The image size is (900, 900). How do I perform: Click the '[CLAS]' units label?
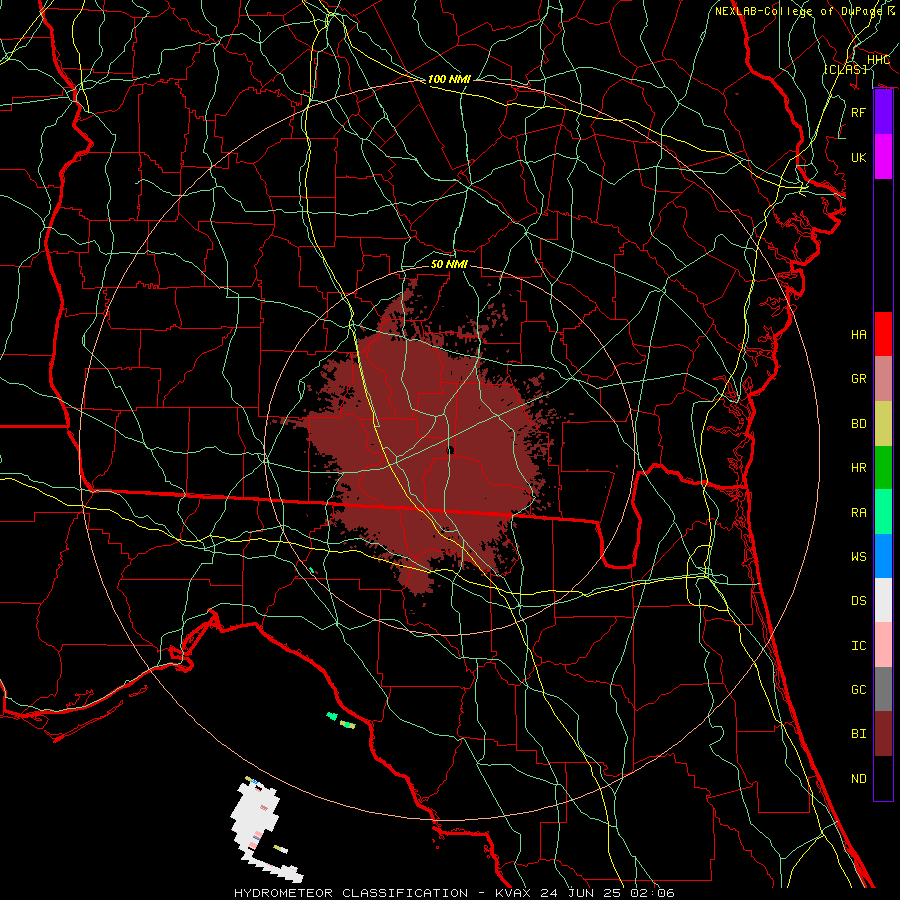pos(845,69)
